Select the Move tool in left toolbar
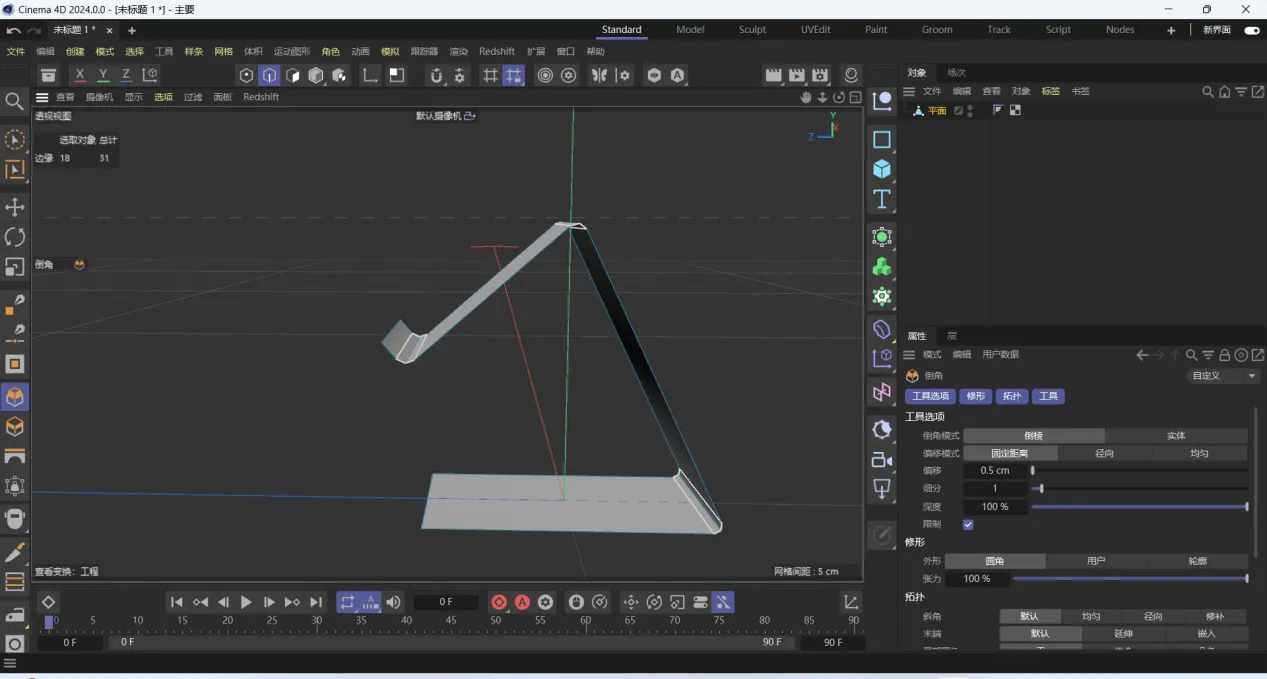The height and width of the screenshot is (679, 1267). point(15,207)
